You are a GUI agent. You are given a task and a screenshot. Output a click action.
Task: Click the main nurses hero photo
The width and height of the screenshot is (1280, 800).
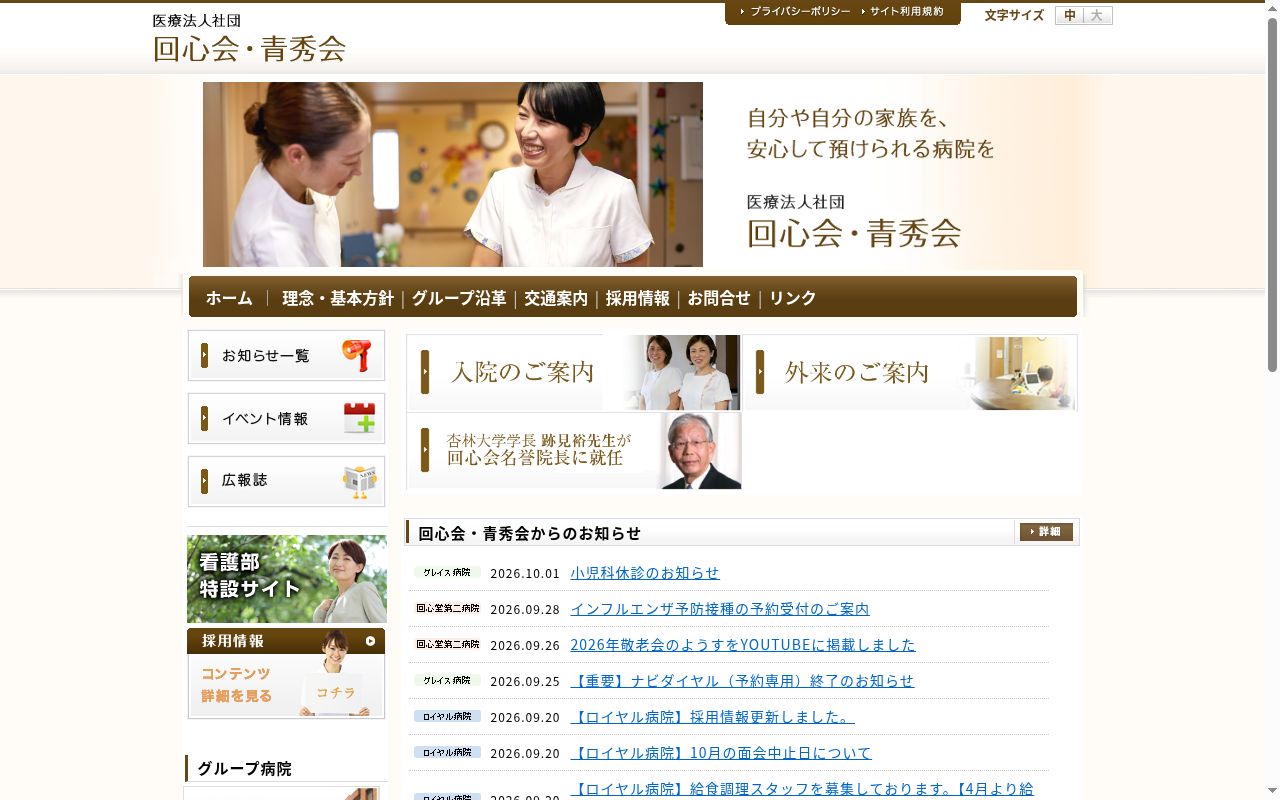click(x=453, y=174)
